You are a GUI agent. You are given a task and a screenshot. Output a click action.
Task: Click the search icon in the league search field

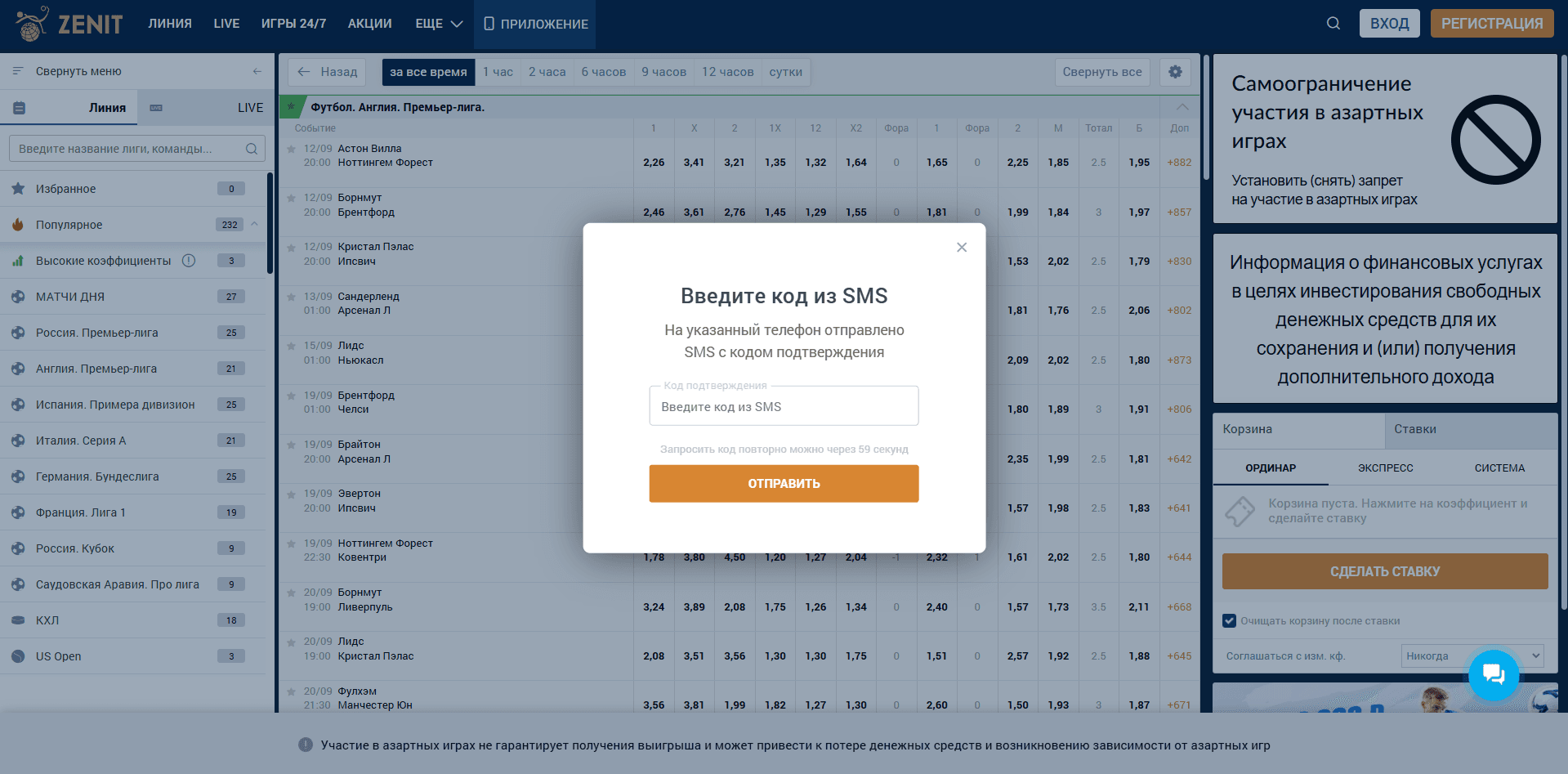pyautogui.click(x=252, y=149)
